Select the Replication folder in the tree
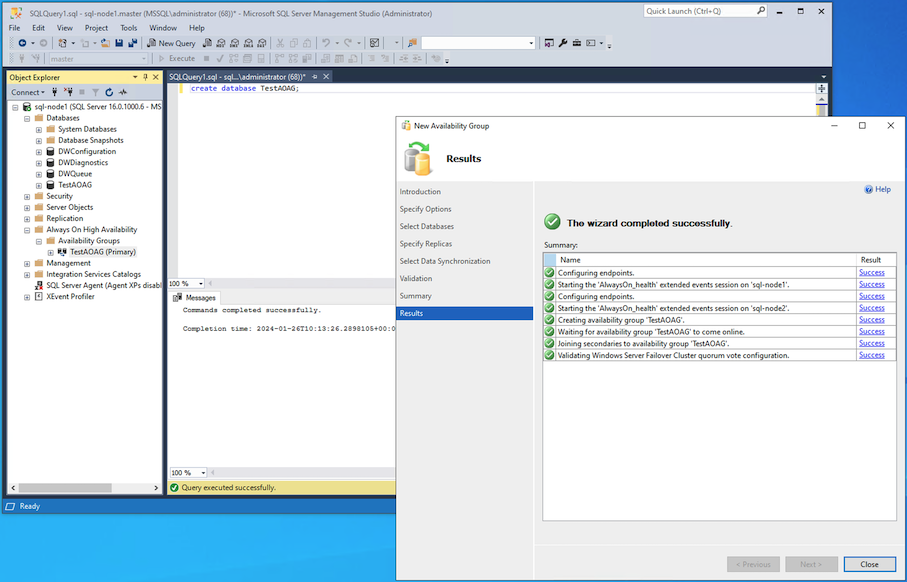907x582 pixels. point(65,218)
